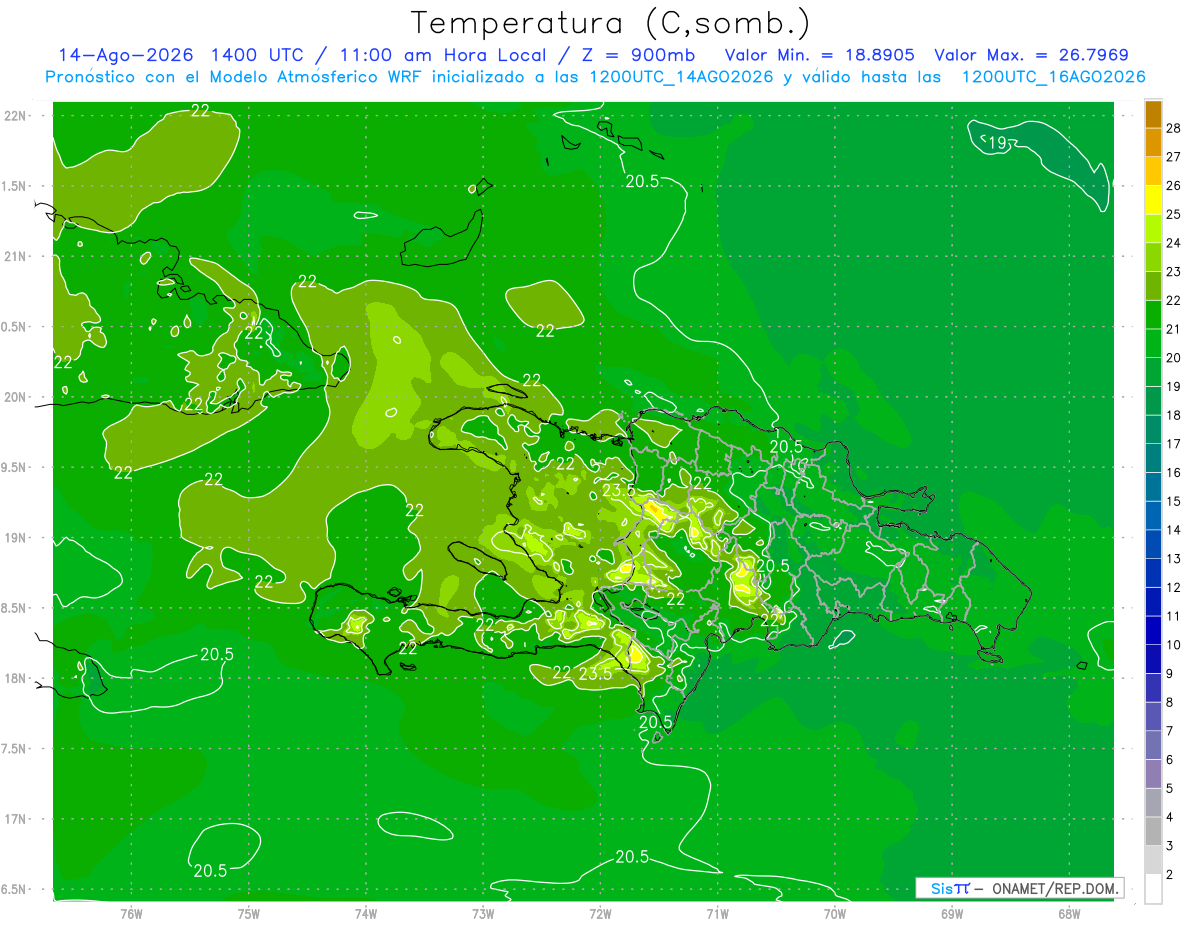Viewport: 1200px width, 927px height.
Task: Select the orange swatch between 27 and 28
Action: [x=1153, y=143]
